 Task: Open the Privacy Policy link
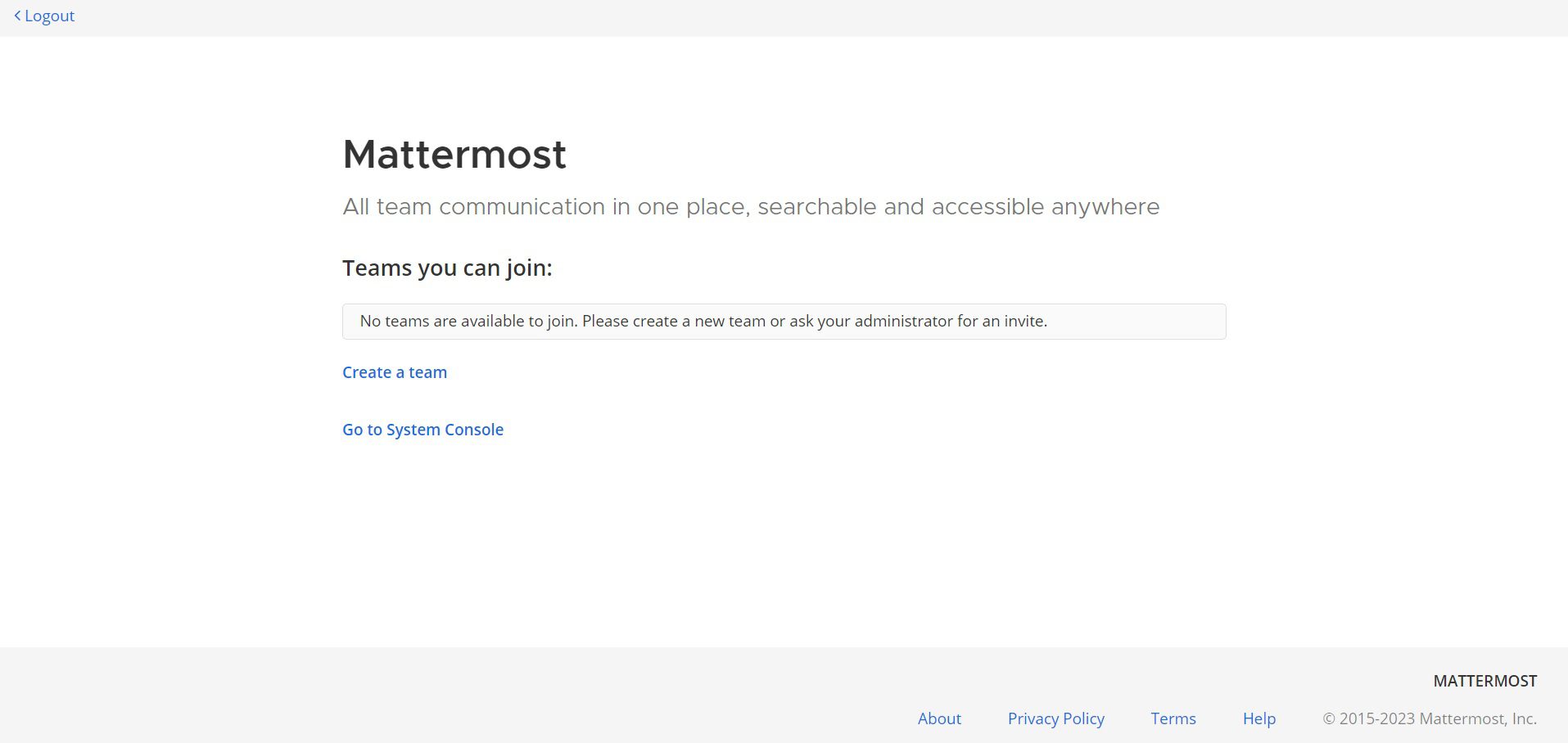click(x=1056, y=718)
